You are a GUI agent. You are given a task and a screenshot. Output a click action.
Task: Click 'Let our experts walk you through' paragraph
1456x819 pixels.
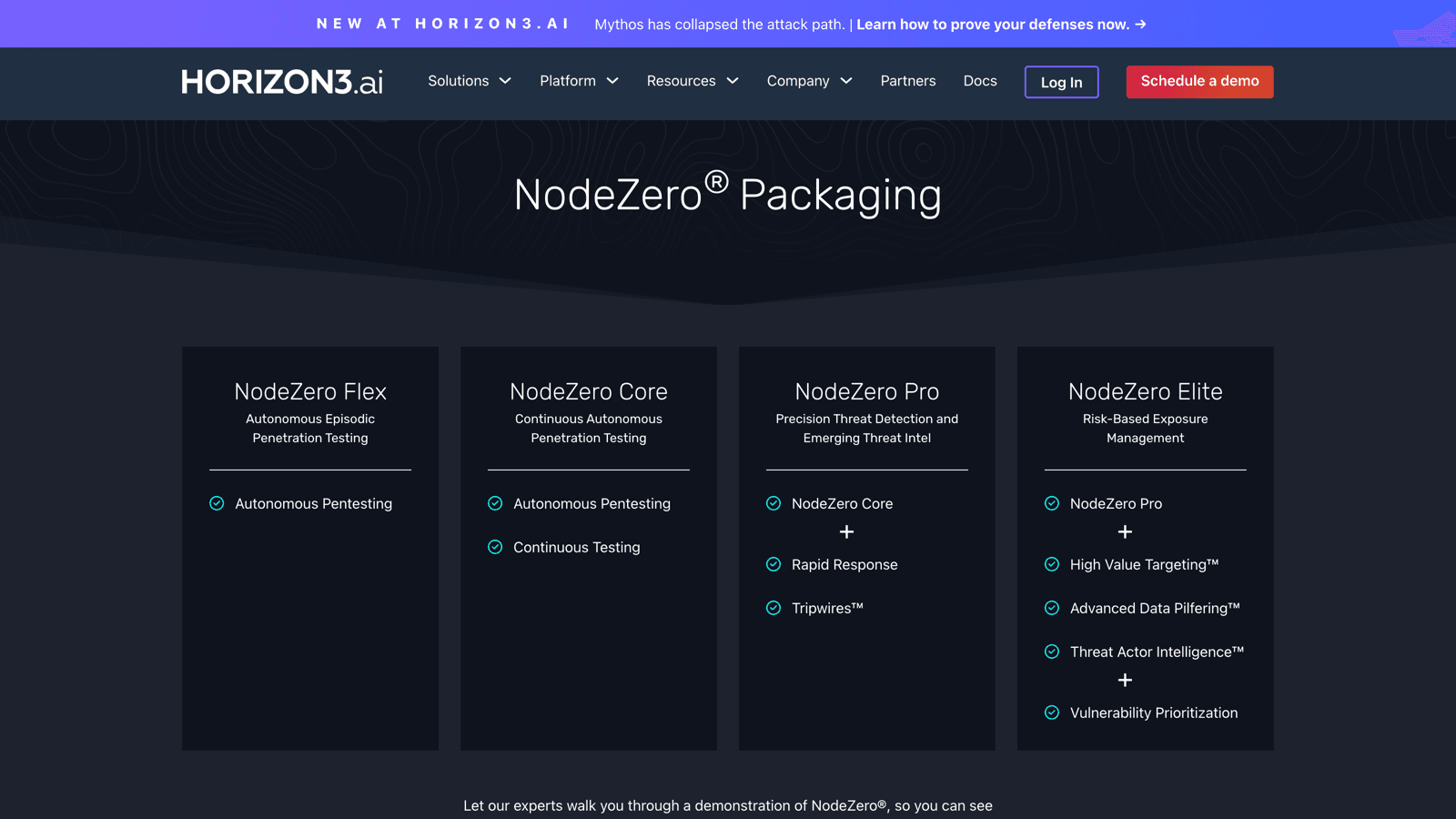(728, 805)
